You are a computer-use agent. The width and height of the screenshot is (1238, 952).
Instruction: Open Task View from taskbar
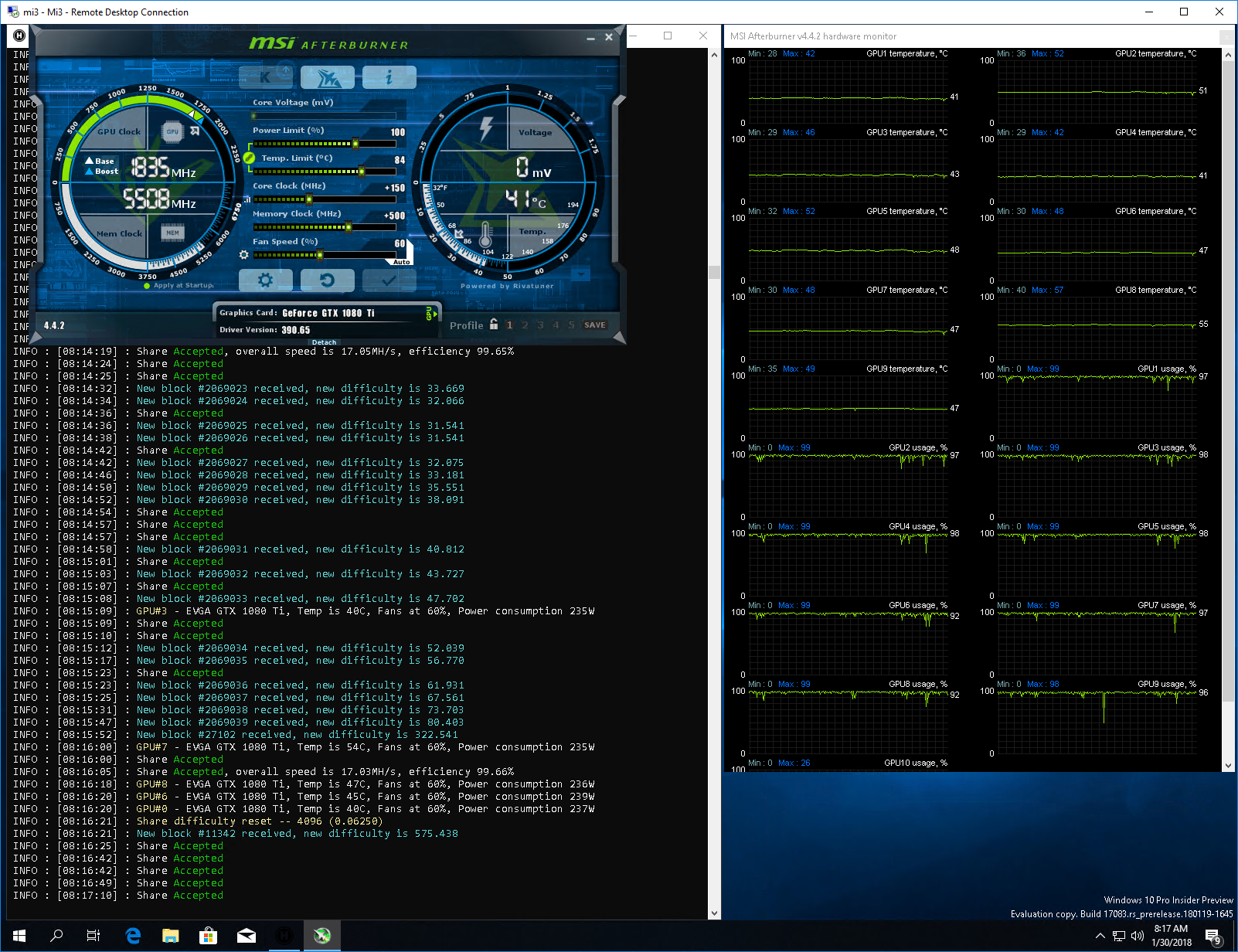coord(94,936)
